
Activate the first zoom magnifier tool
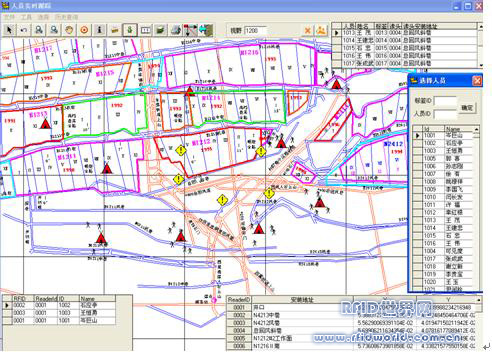[39, 30]
